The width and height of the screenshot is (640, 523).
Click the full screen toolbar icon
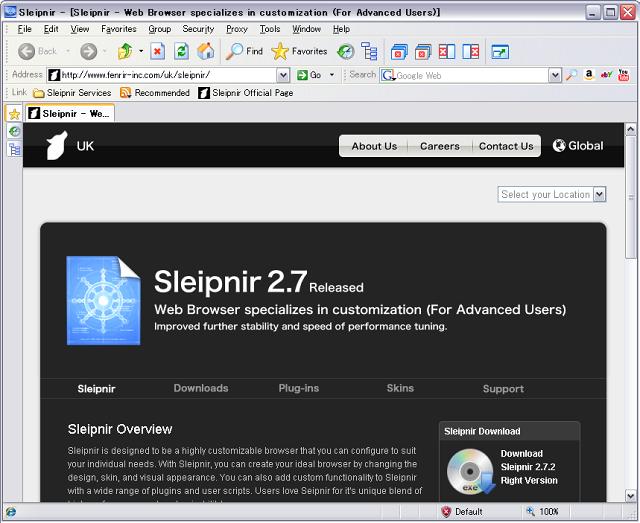[x=500, y=52]
